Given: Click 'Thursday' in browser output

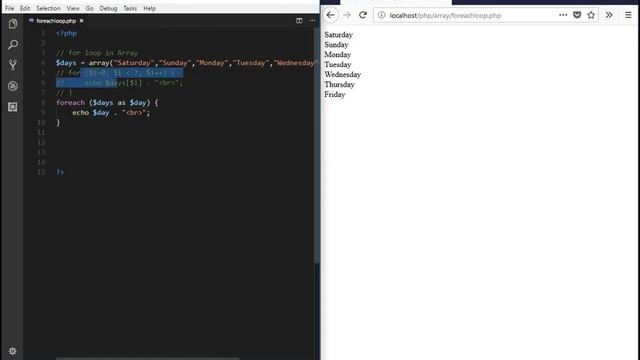Looking at the screenshot, I should pos(339,84).
